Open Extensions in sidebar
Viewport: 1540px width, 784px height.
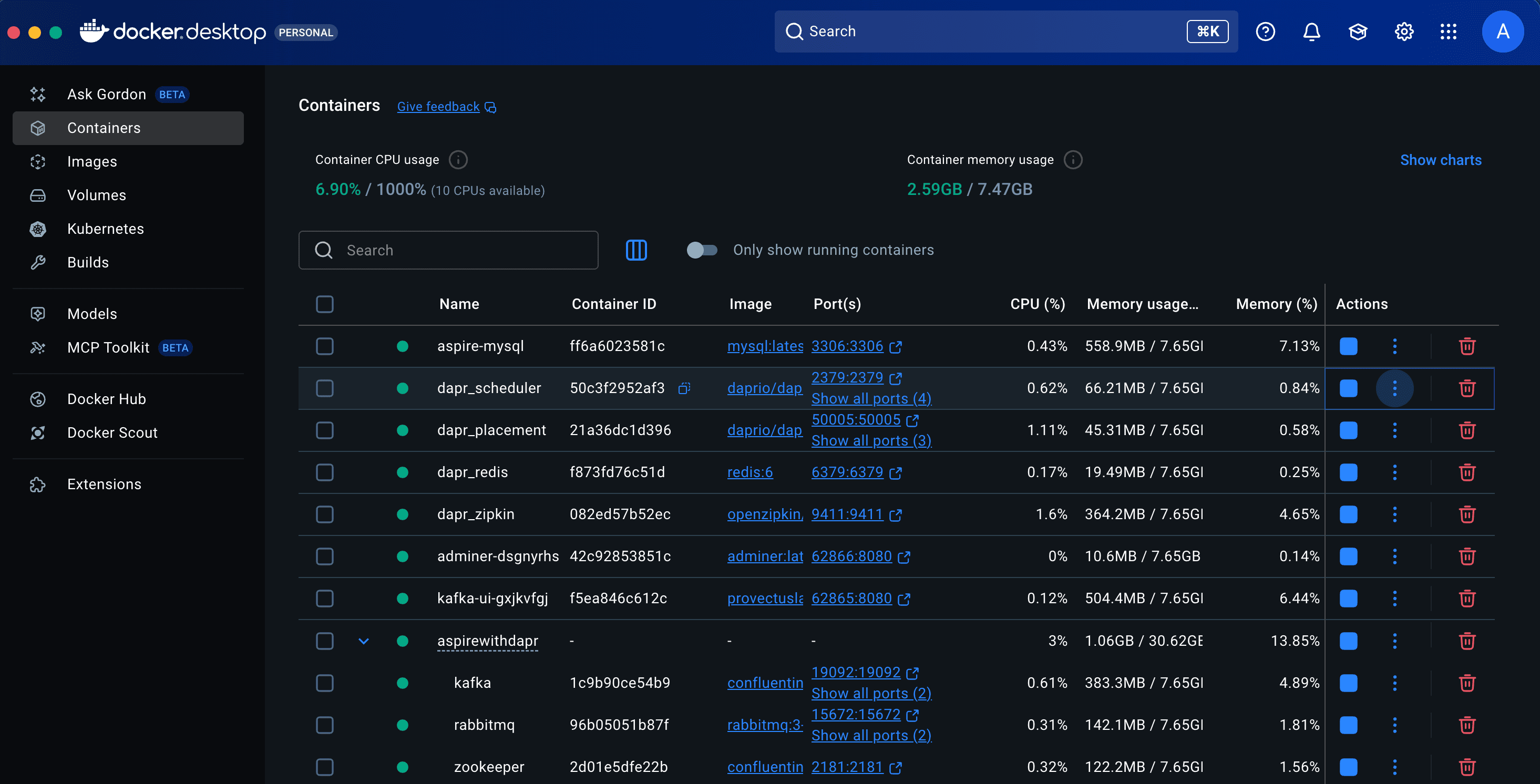[128, 484]
